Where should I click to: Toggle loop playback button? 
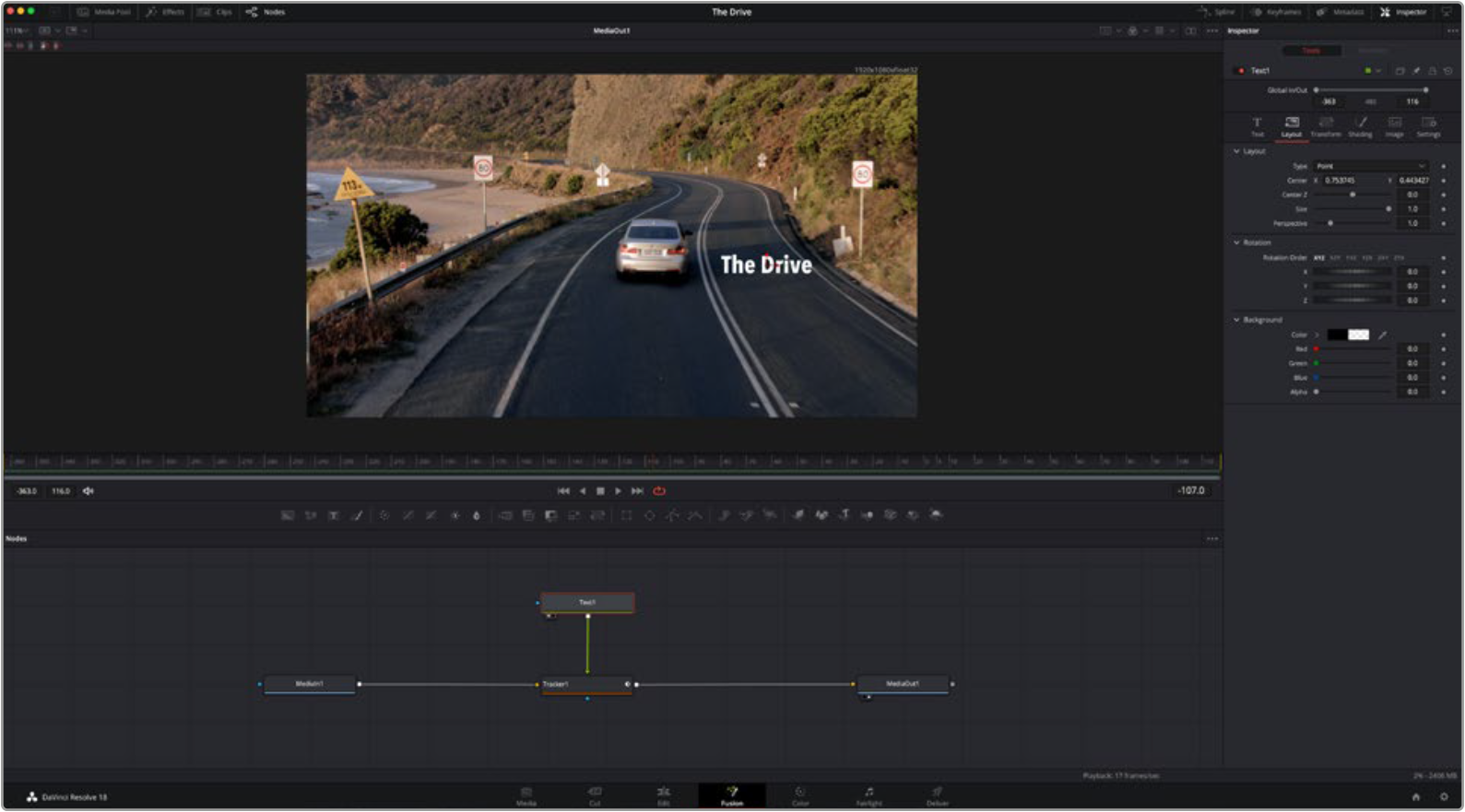pos(658,491)
